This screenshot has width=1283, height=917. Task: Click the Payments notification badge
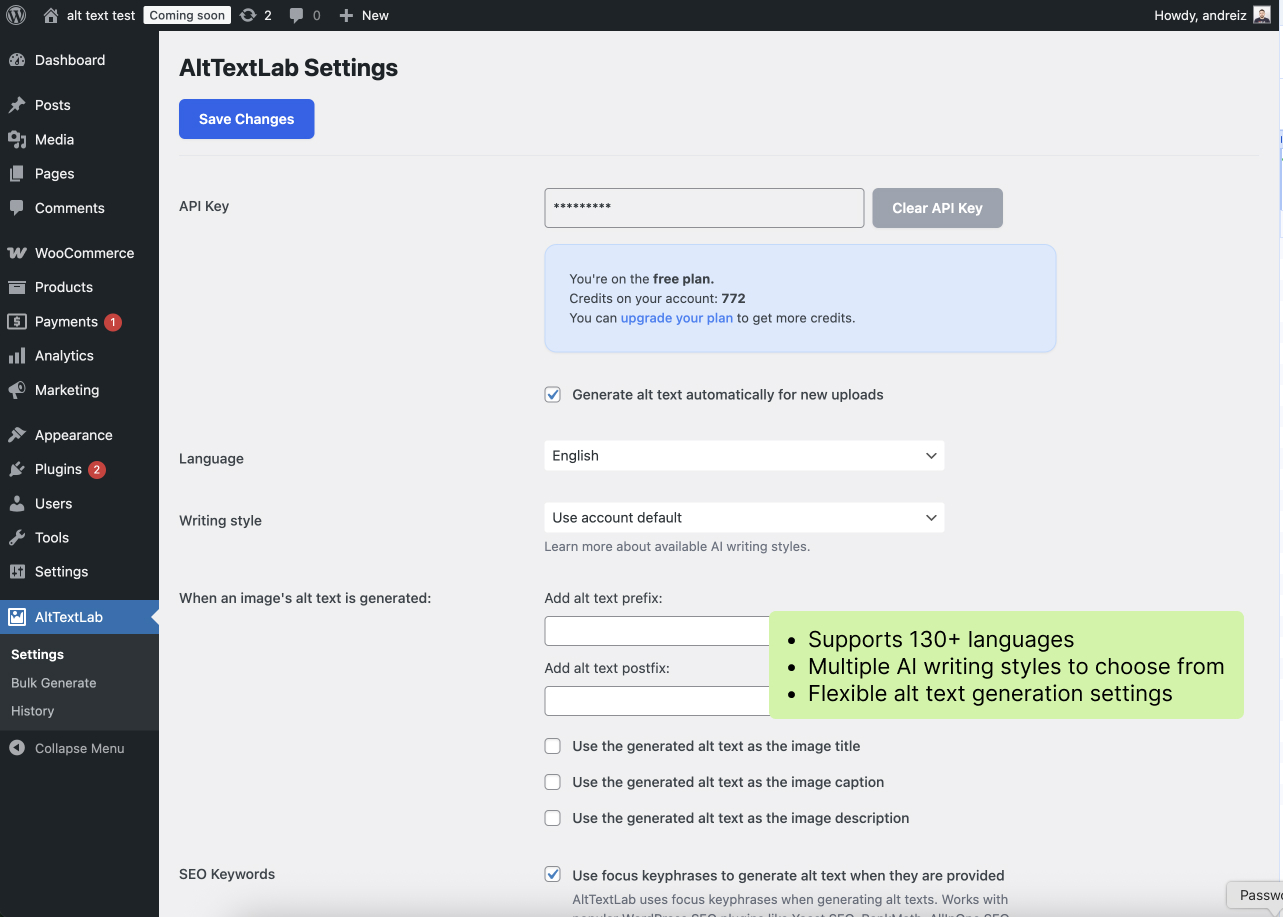pyautogui.click(x=113, y=322)
